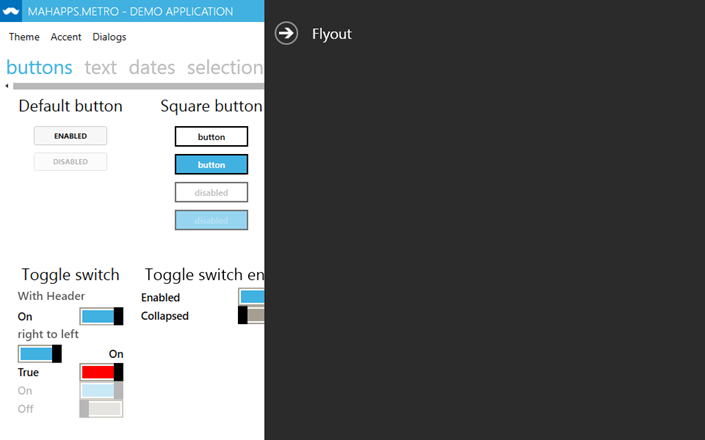
Task: Toggle the Enabled switch
Action: (x=252, y=297)
